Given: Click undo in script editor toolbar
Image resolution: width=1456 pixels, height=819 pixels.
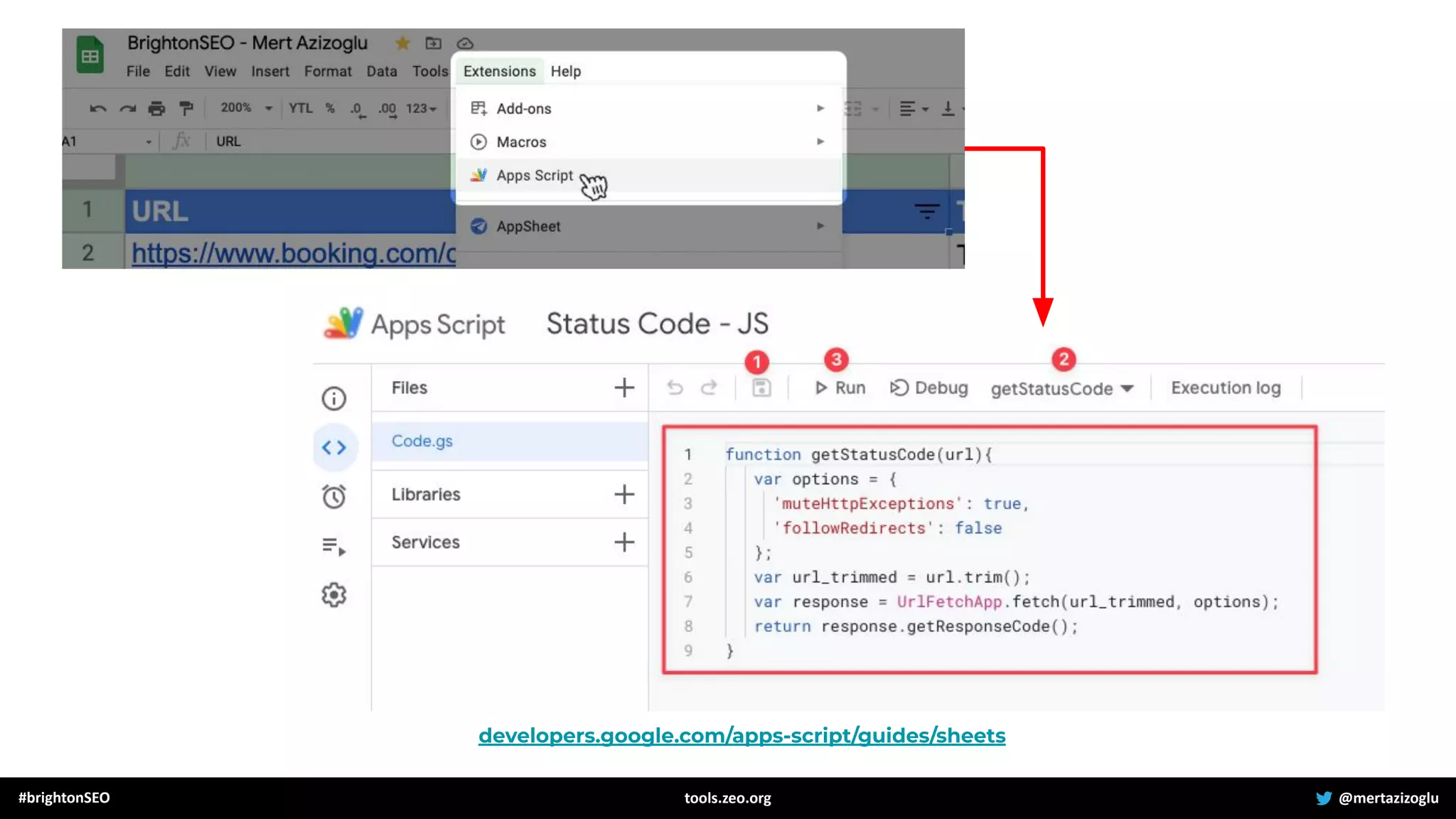Looking at the screenshot, I should 675,387.
